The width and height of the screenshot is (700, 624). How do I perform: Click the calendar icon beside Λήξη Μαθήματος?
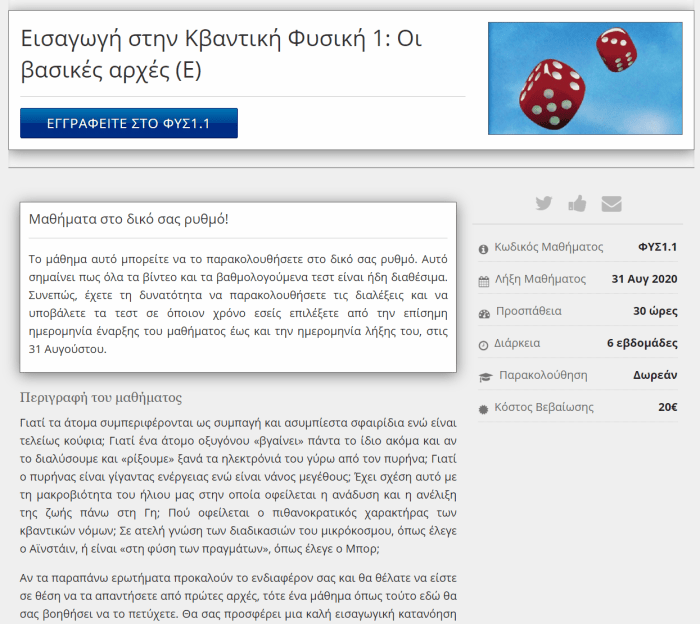(x=484, y=280)
